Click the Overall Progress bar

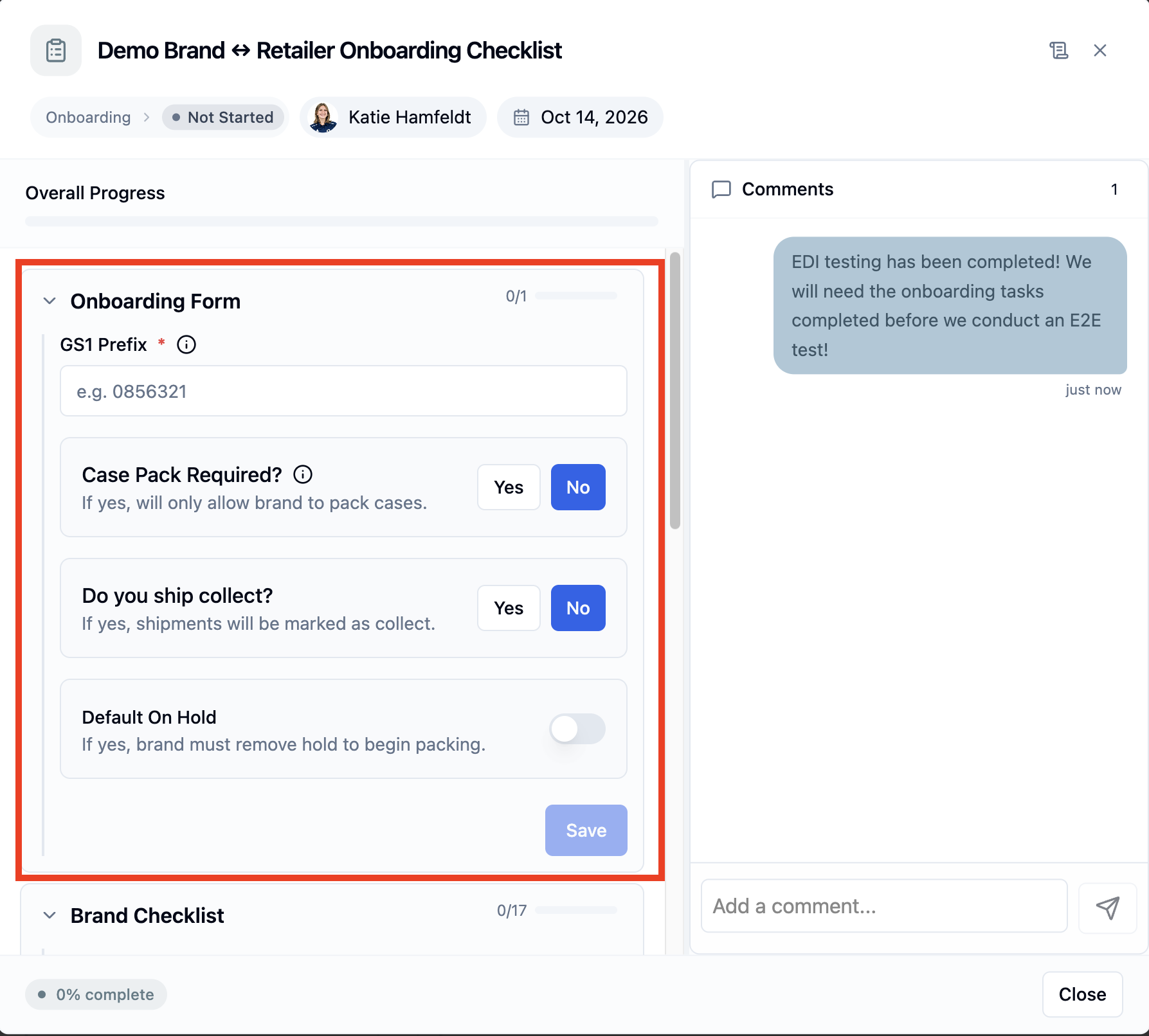click(x=341, y=222)
